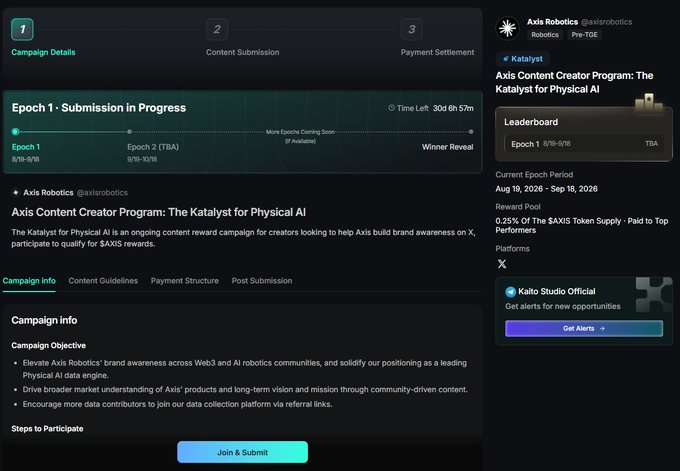Click the Reward Pool description text
Screen dimensions: 680x471
click(x=582, y=225)
